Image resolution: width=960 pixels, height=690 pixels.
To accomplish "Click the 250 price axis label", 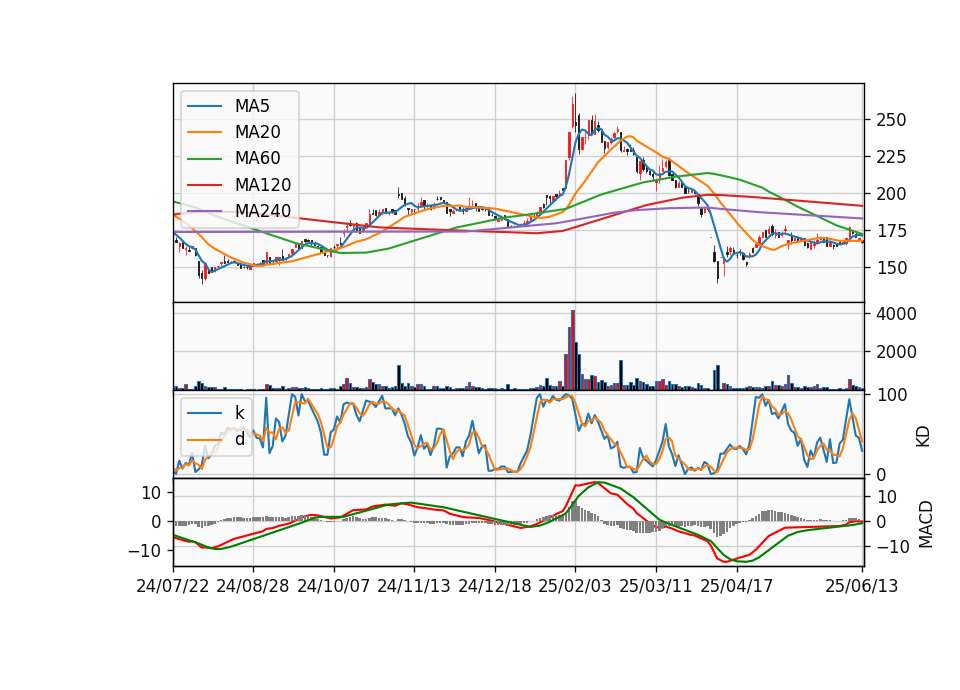I will pos(891,120).
